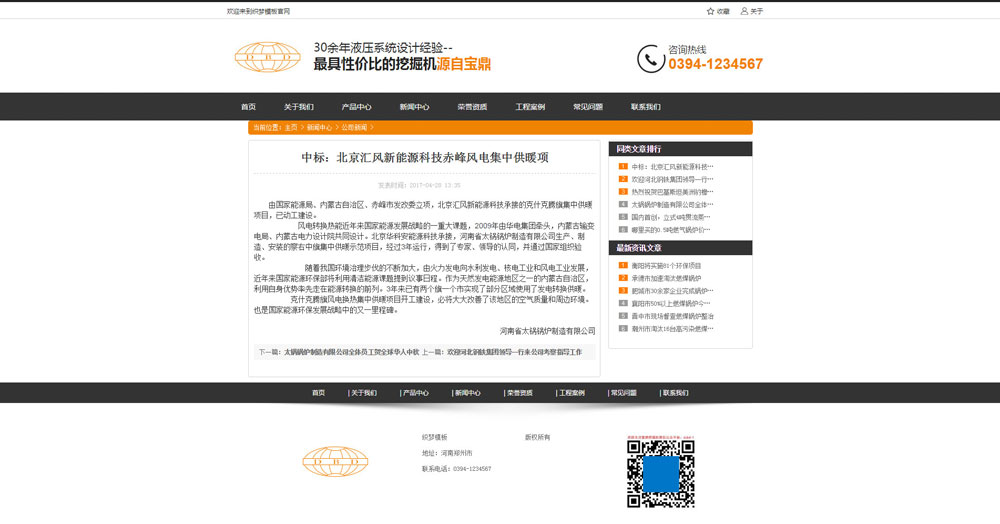The image size is (1000, 524).
Task: Open ranked article 国内首创，立式4吨…
Action: pyautogui.click(x=671, y=217)
